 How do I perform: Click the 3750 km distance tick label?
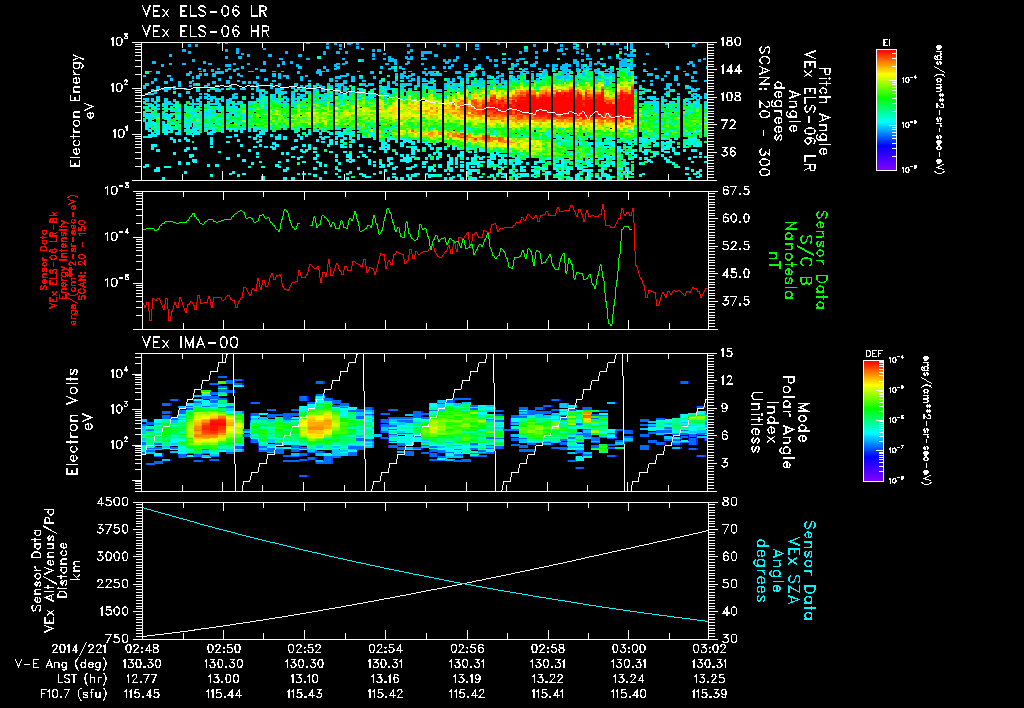(x=114, y=529)
